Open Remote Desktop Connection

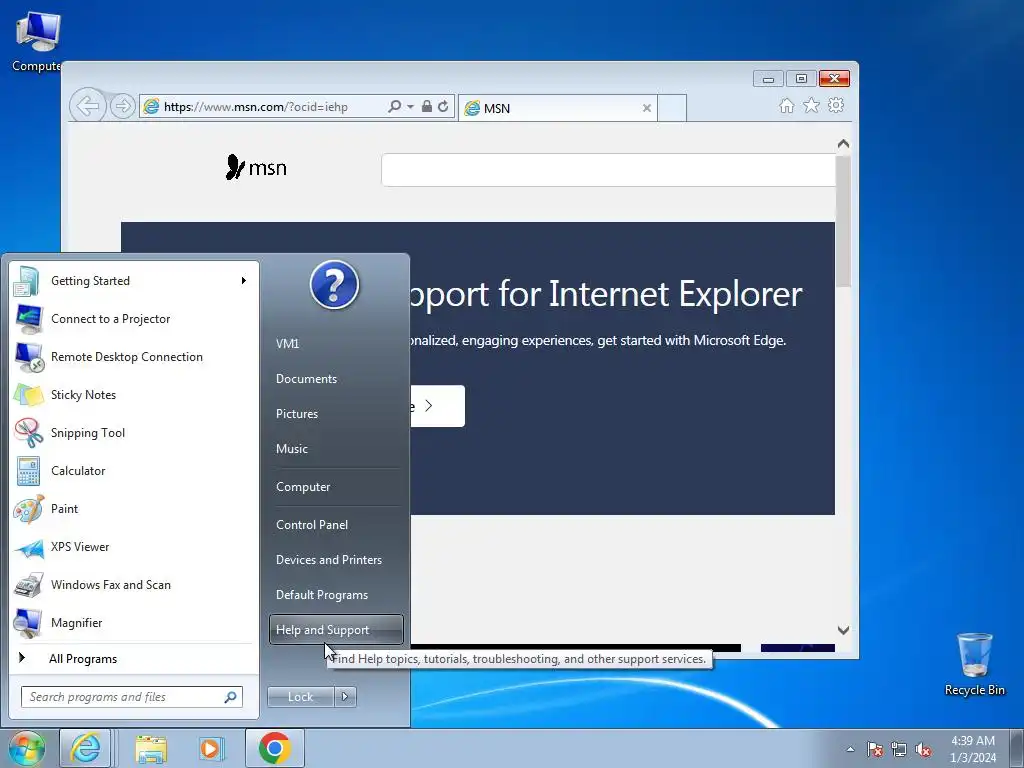(134, 357)
